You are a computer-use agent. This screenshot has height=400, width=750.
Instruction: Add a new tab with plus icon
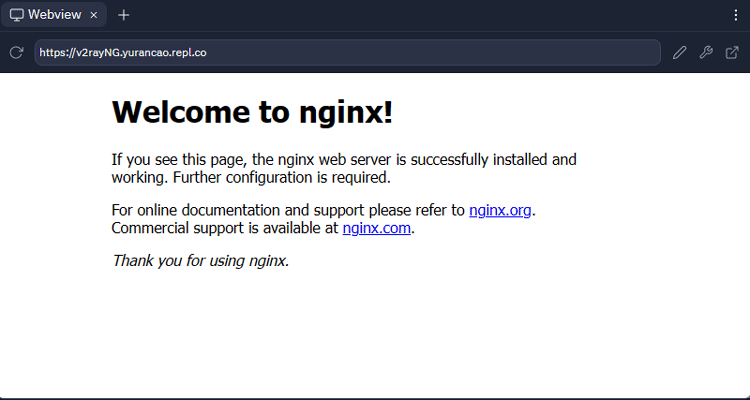(x=123, y=15)
